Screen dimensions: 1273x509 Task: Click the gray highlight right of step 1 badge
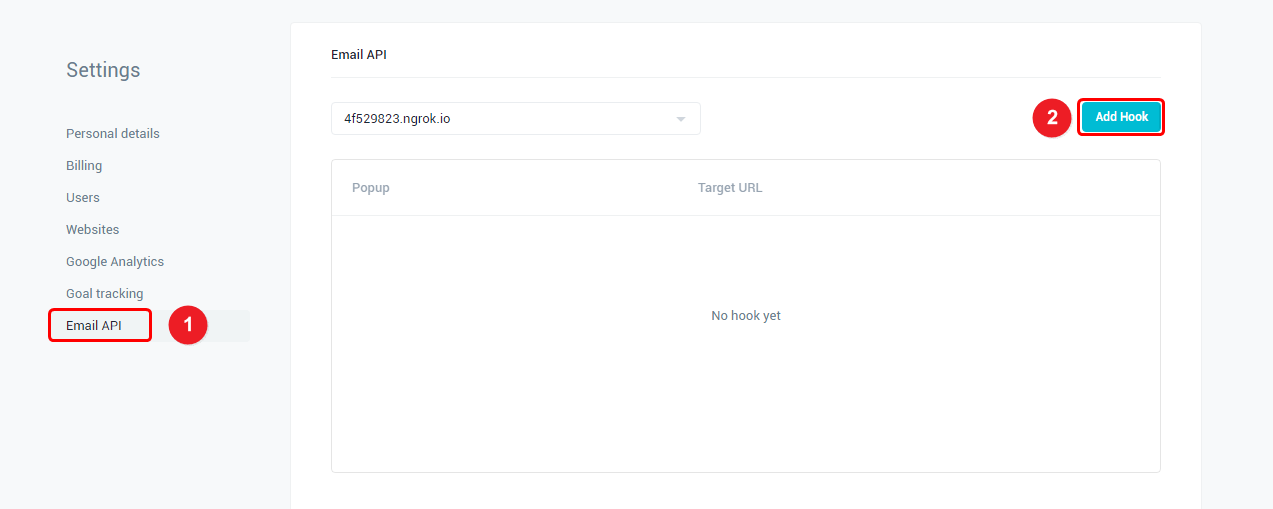point(230,326)
